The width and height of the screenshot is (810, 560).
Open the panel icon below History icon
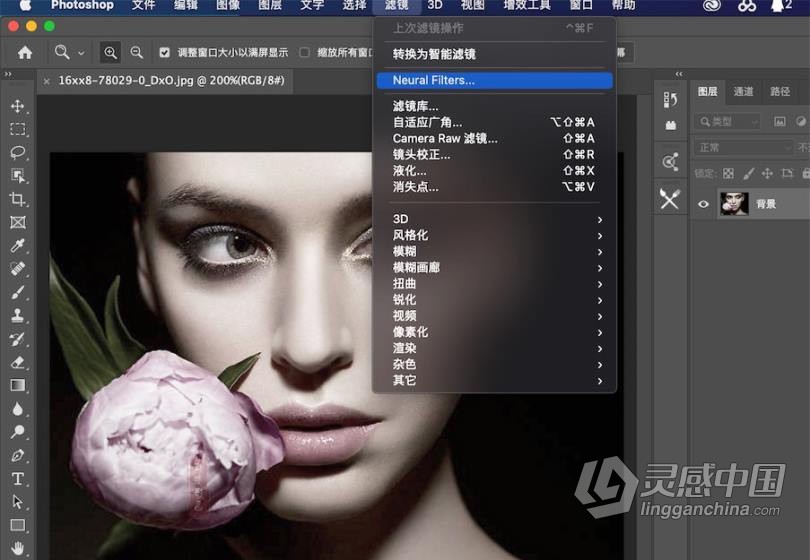pos(671,125)
